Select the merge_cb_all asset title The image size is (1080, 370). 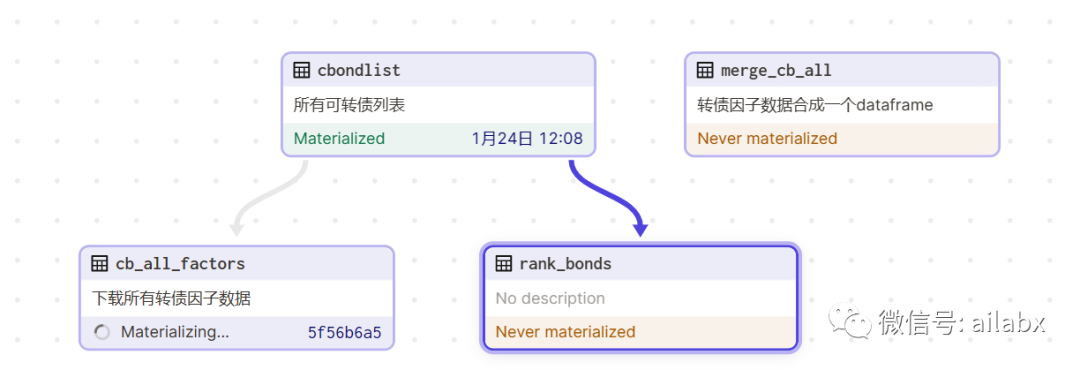click(776, 70)
